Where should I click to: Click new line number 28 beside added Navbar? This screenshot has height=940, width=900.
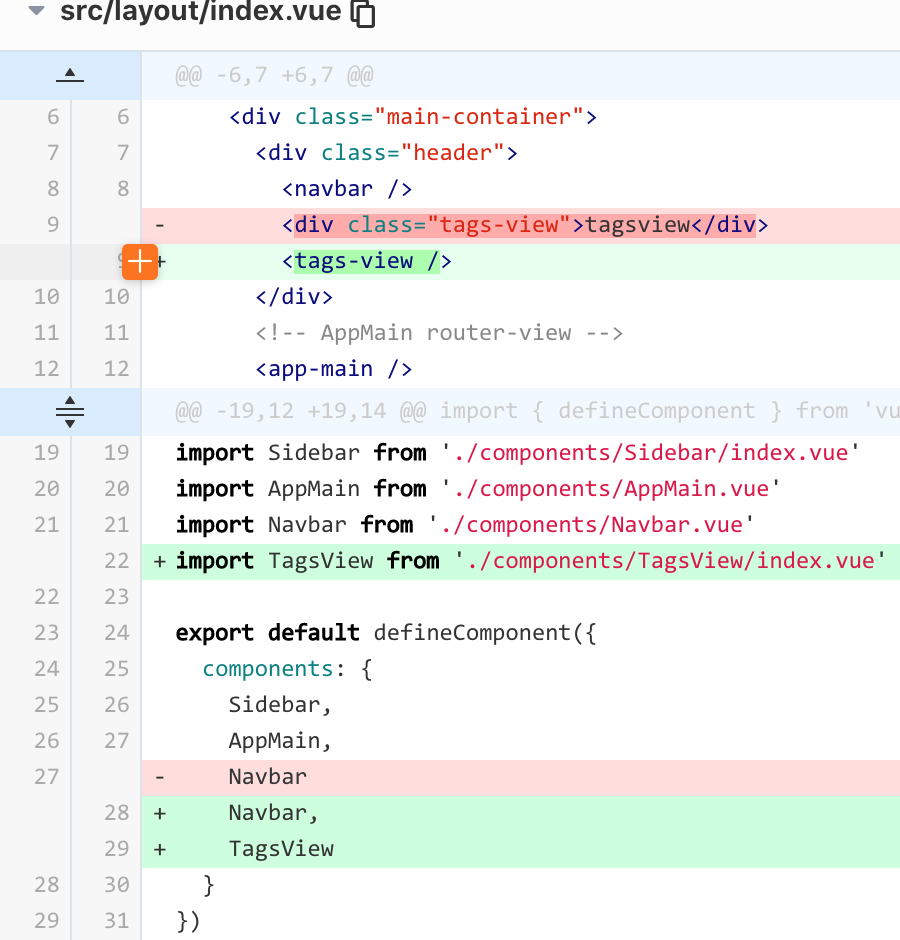[116, 813]
